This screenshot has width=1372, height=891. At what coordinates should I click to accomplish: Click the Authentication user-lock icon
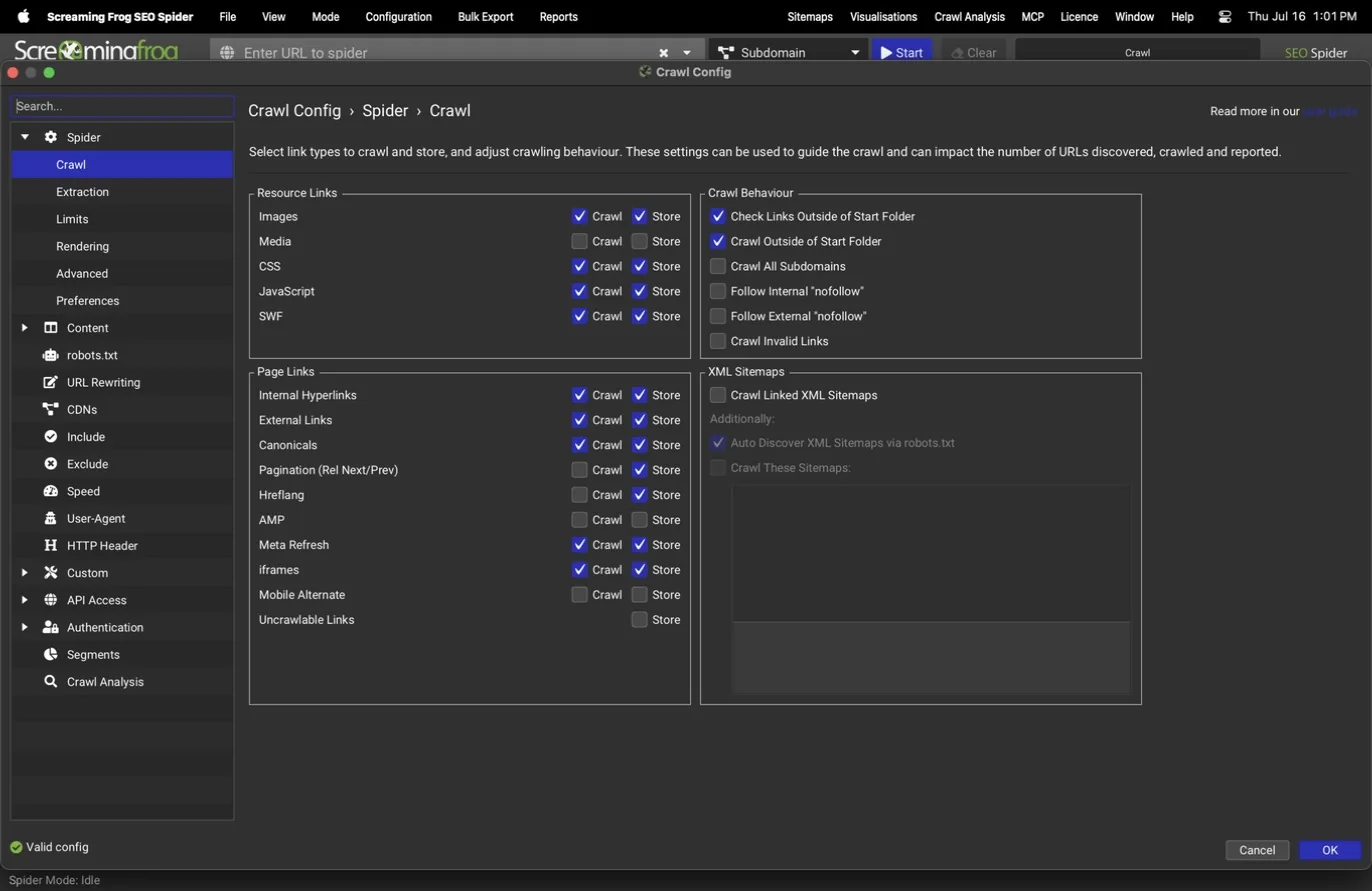click(50, 627)
